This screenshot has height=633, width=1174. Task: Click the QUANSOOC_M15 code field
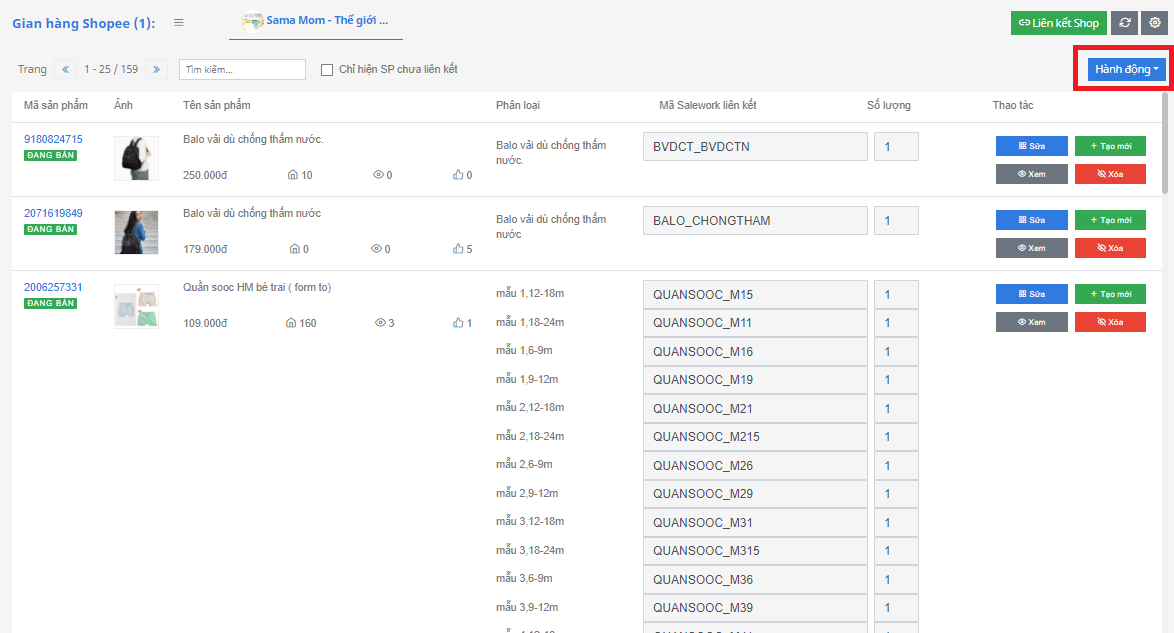click(x=755, y=295)
